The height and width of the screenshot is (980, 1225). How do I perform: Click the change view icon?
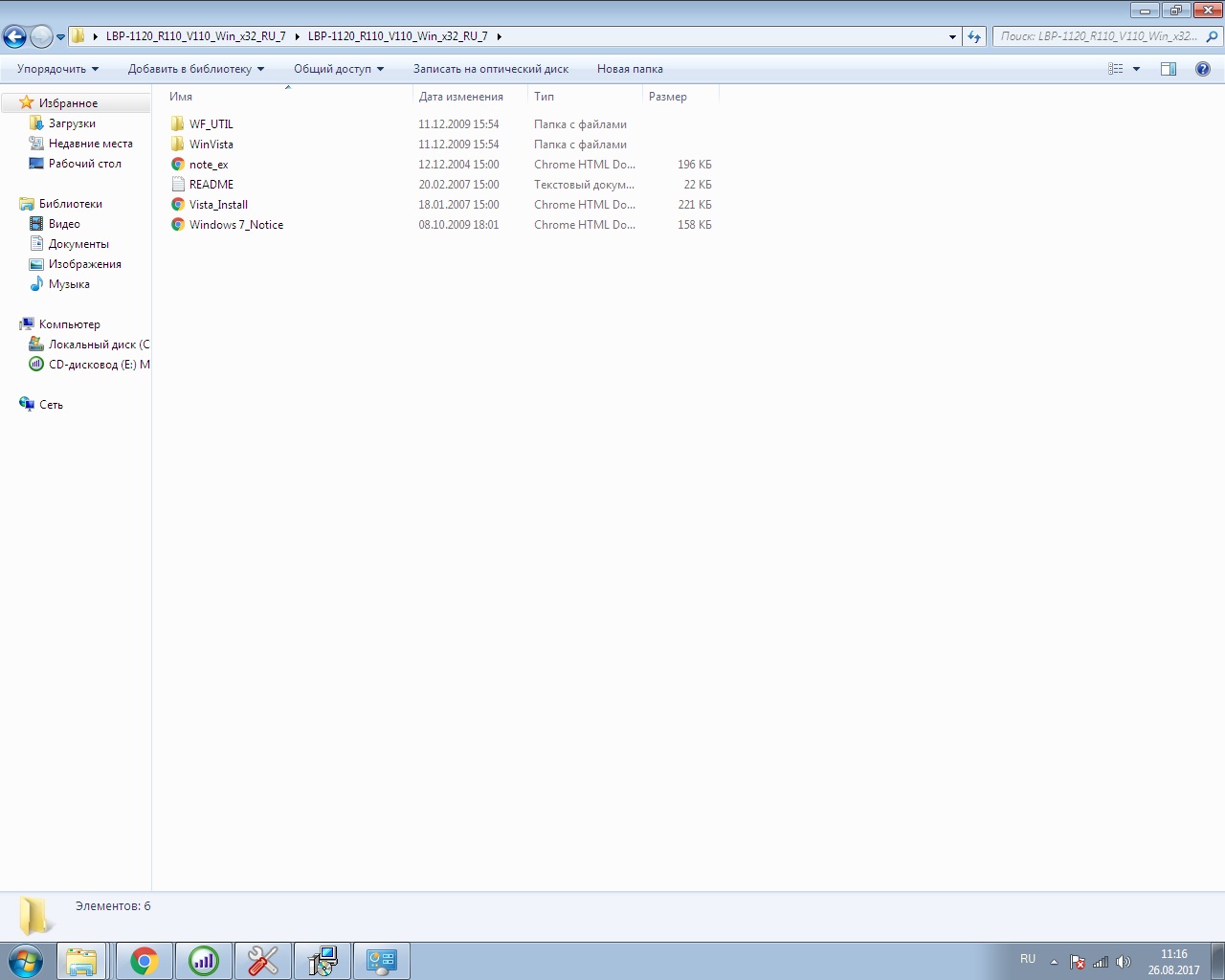click(x=1115, y=69)
